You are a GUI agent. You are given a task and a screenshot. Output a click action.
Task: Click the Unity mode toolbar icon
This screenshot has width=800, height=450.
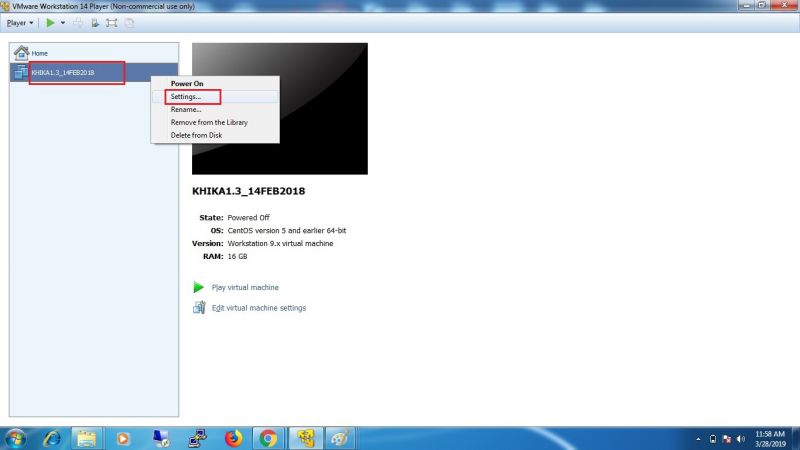(x=130, y=23)
